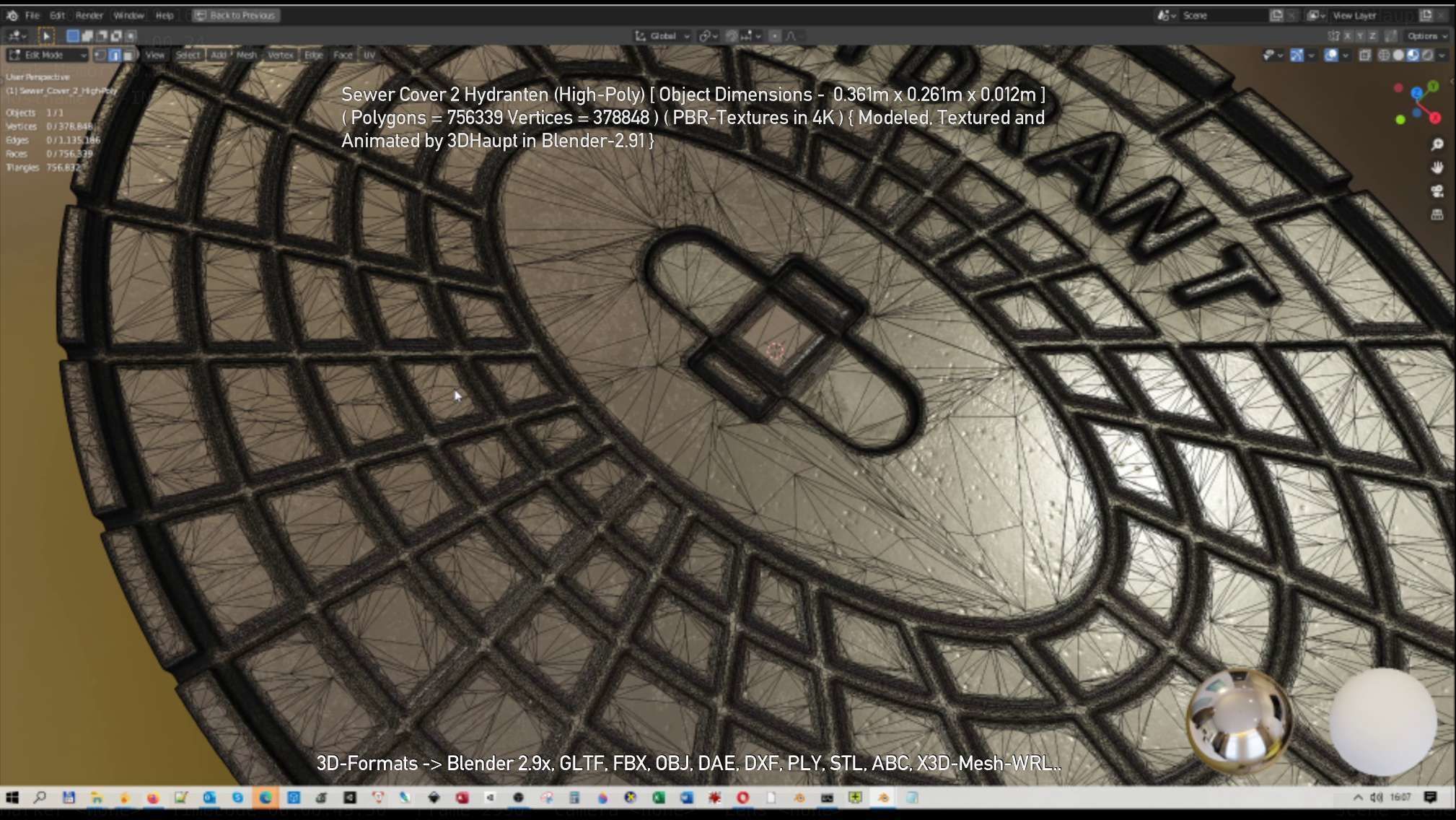Open the Render menu

point(89,15)
